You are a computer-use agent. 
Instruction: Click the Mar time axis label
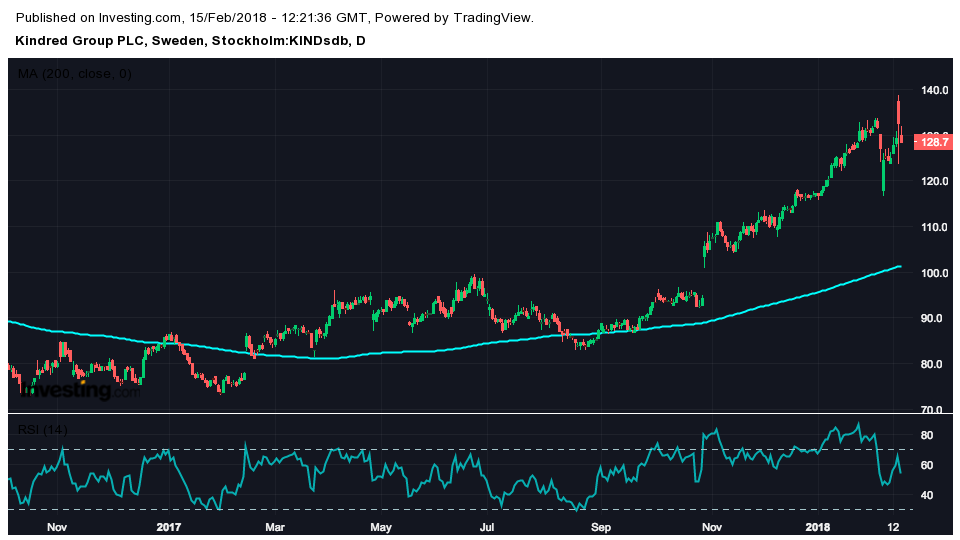[x=275, y=527]
